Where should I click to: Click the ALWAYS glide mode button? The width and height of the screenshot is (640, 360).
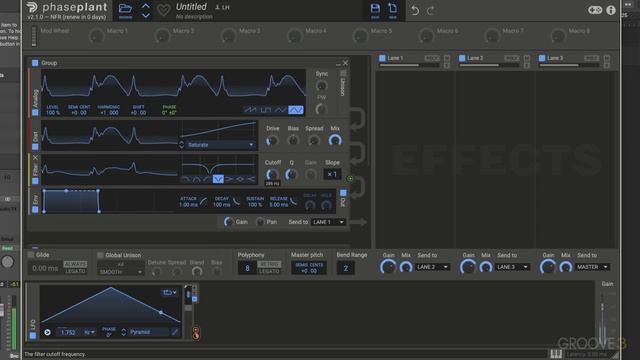click(76, 264)
